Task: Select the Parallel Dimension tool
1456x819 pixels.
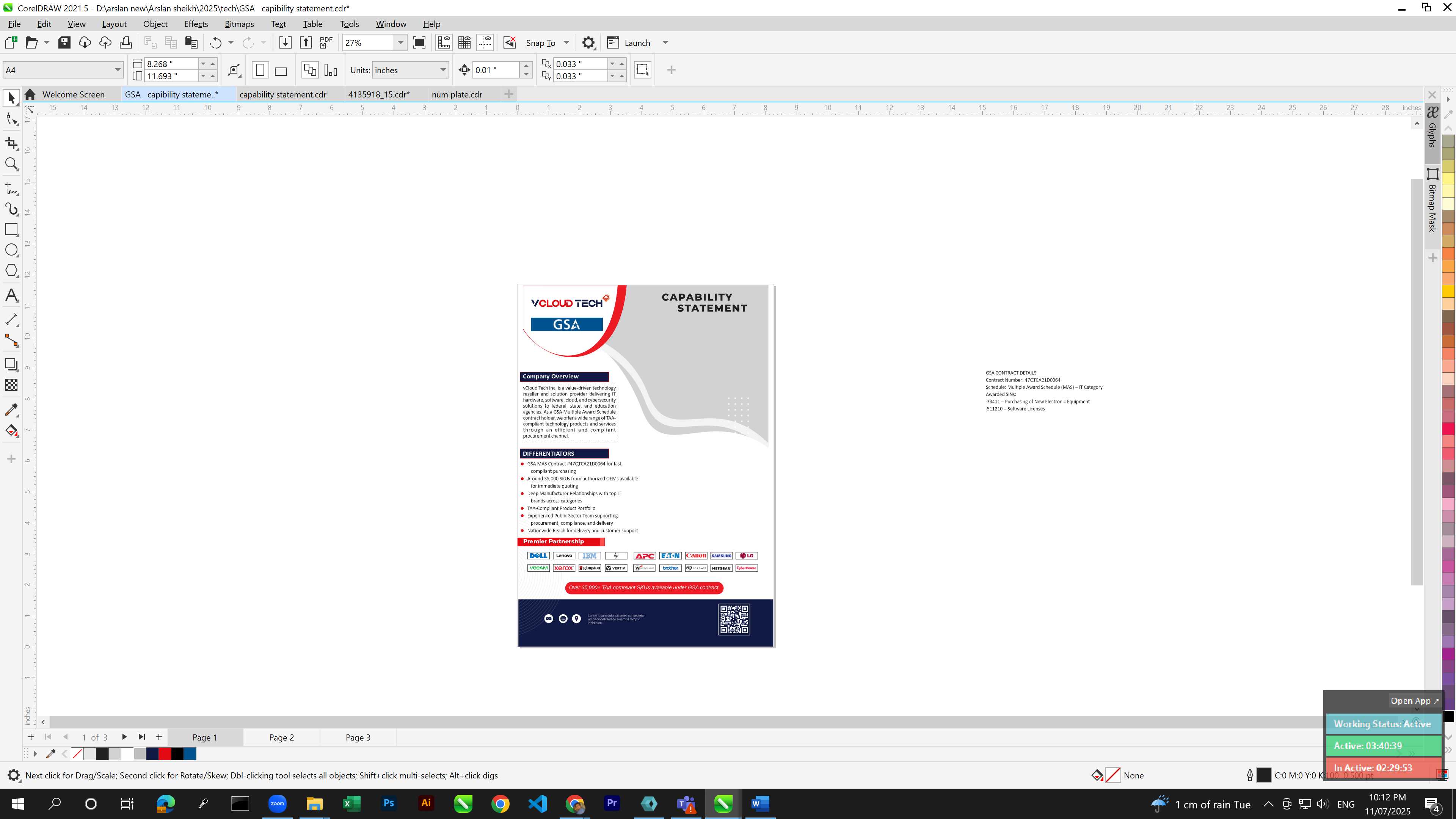Action: pyautogui.click(x=11, y=319)
